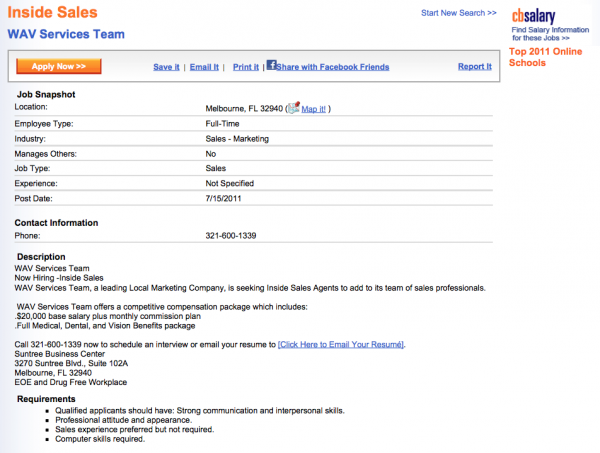Select the Now Hiring -Inside Sales line

(59, 278)
